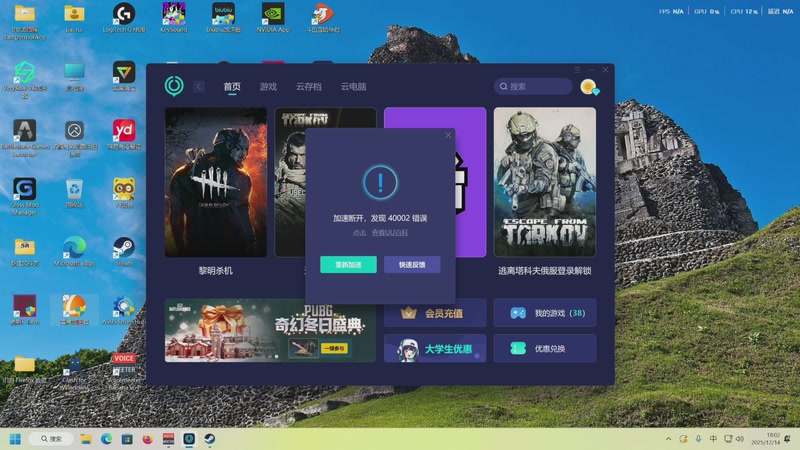This screenshot has width=800, height=450.
Task: Open the Gloss Mod Manager icon
Action: [x=24, y=196]
